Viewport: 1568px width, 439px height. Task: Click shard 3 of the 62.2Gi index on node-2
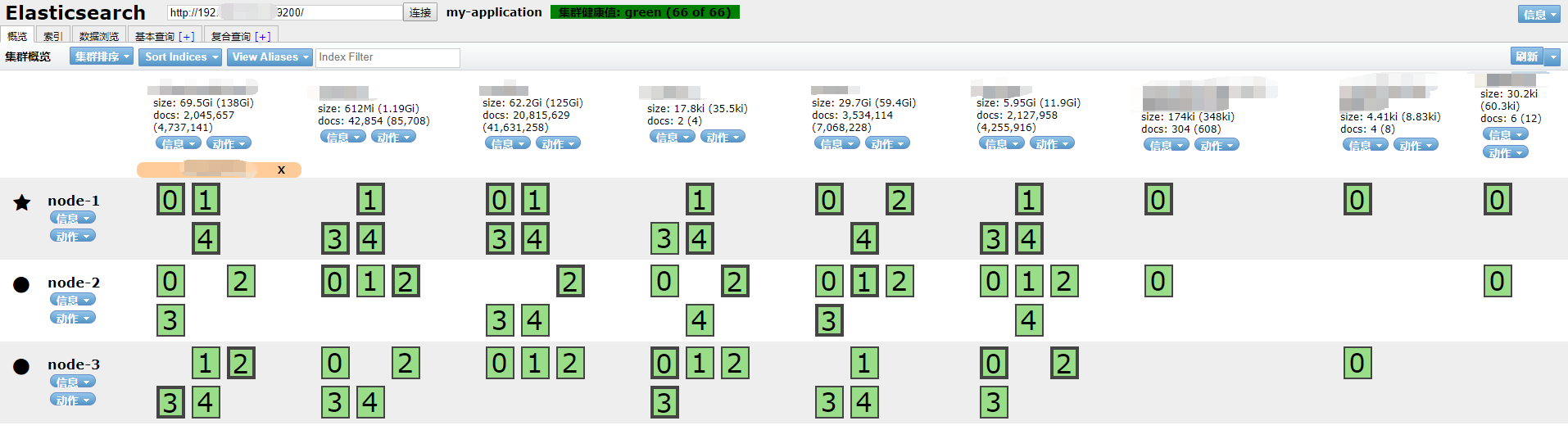click(500, 320)
